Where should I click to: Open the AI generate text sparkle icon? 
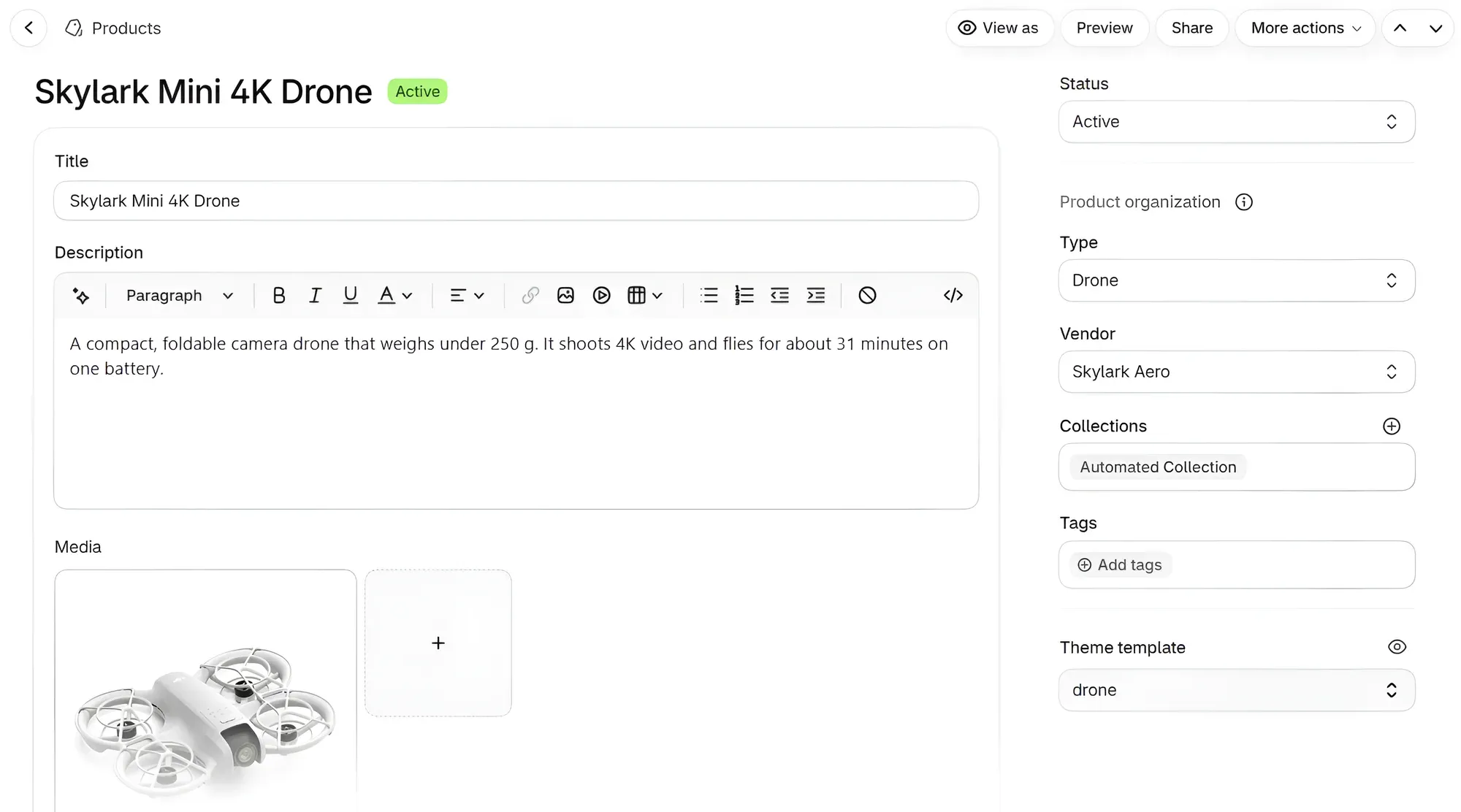pos(81,296)
